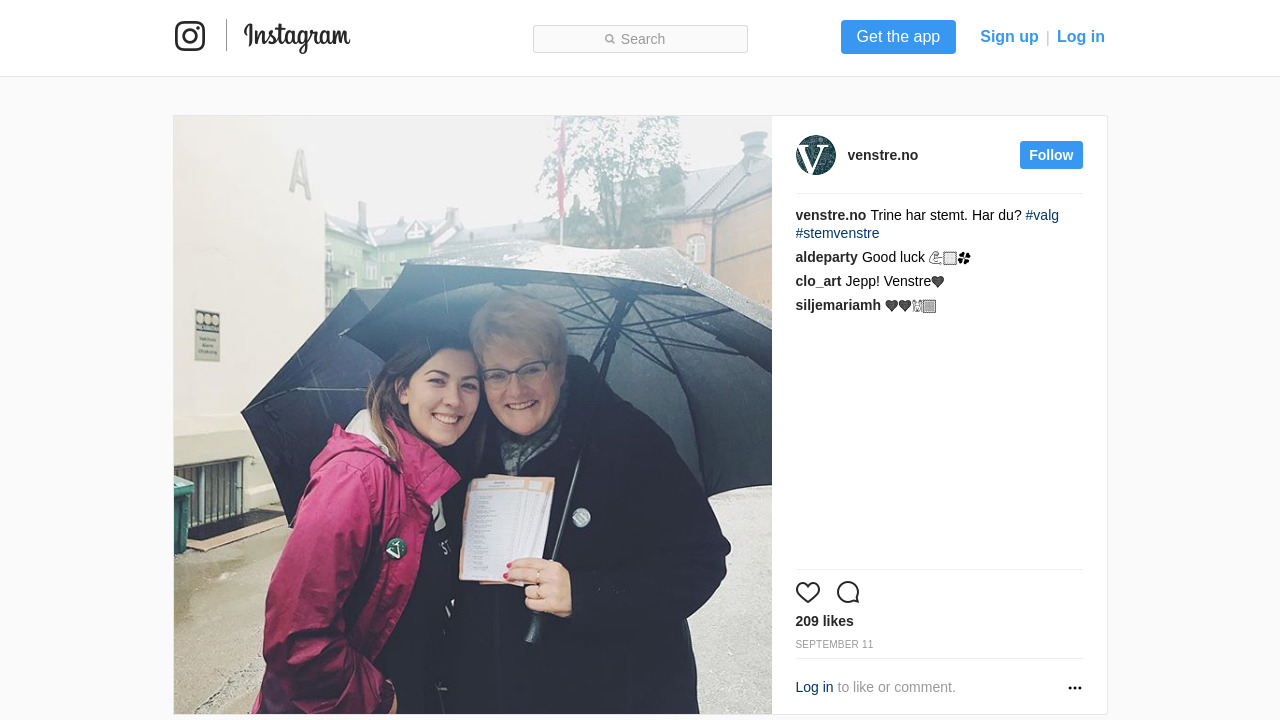Open the #valg hashtag
Image resolution: width=1280 pixels, height=720 pixels.
(1042, 215)
